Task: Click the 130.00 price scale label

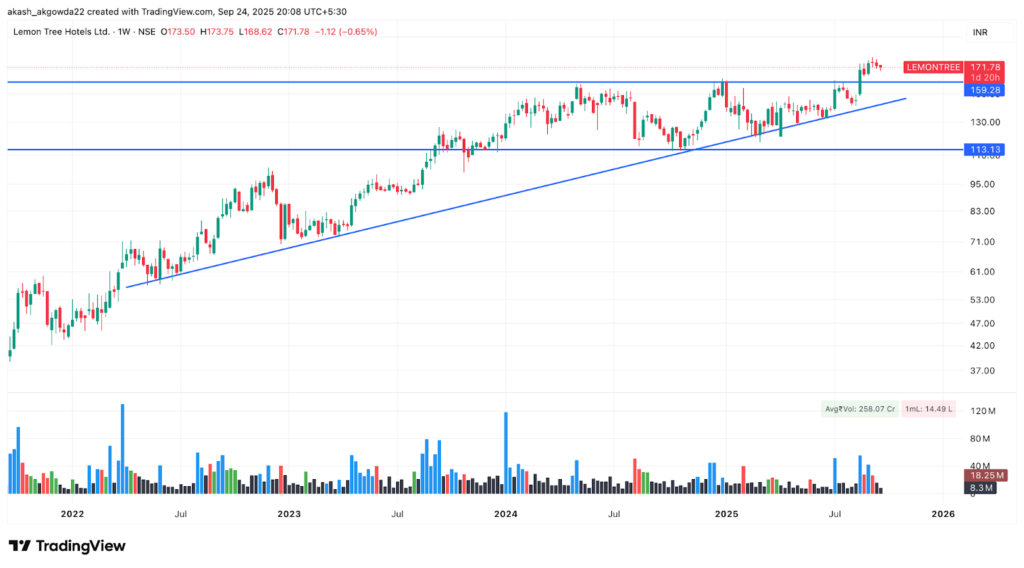Action: click(985, 122)
